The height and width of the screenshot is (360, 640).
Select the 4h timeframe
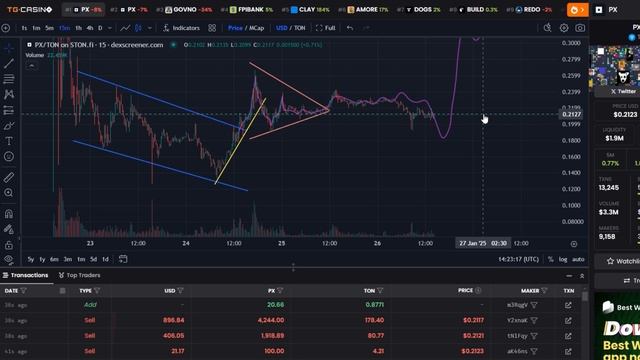(90, 28)
